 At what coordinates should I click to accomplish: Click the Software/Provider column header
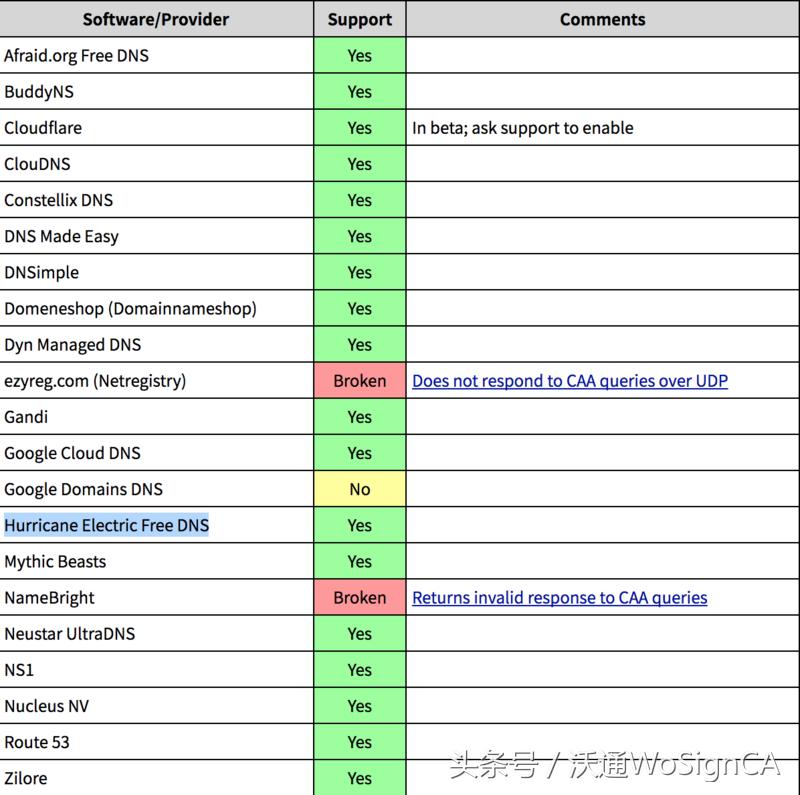(156, 19)
